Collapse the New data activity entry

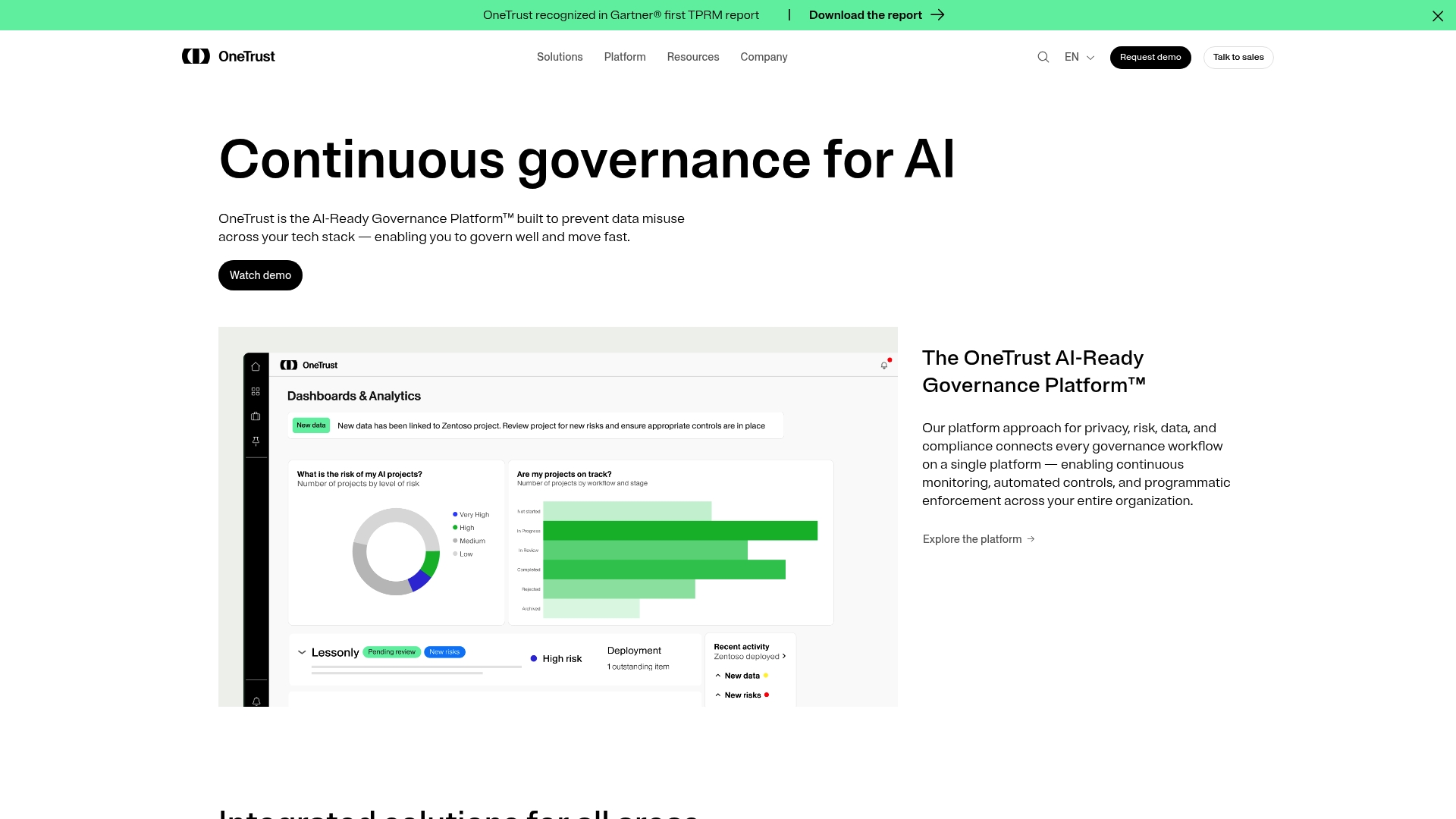pos(717,675)
